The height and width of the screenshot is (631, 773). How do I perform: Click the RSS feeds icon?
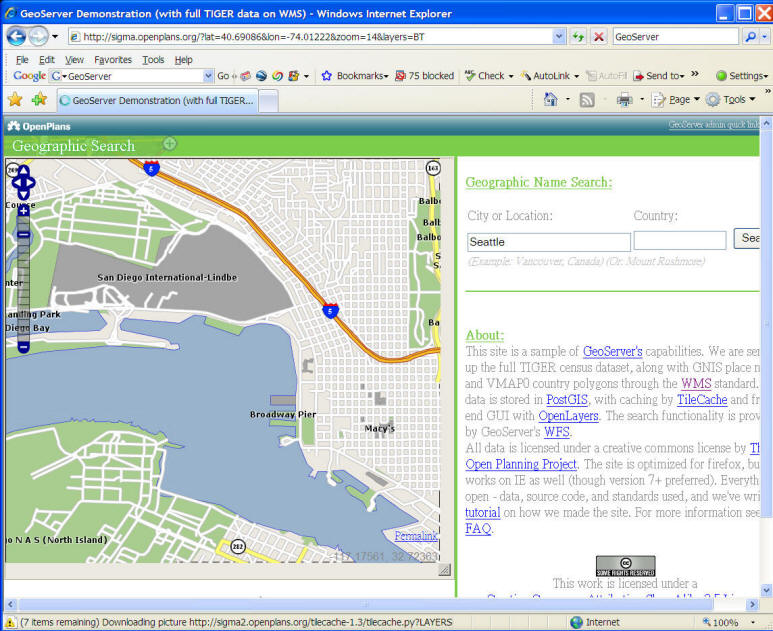pyautogui.click(x=587, y=100)
